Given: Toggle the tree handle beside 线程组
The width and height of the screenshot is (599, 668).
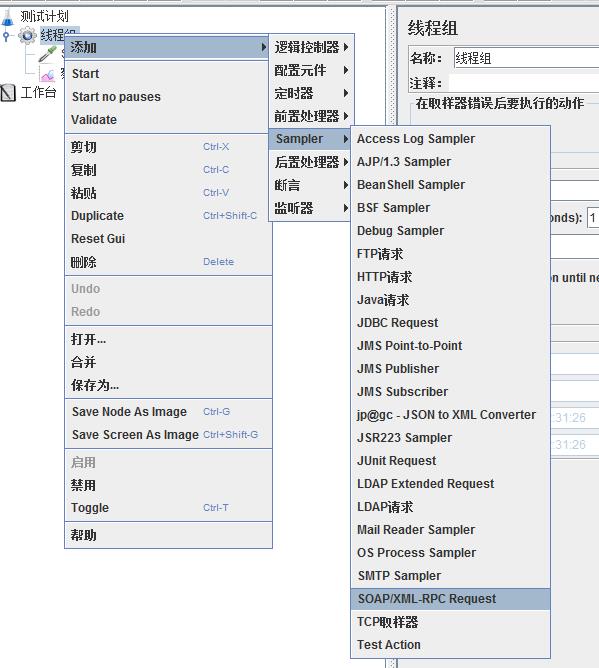Looking at the screenshot, I should [6, 36].
